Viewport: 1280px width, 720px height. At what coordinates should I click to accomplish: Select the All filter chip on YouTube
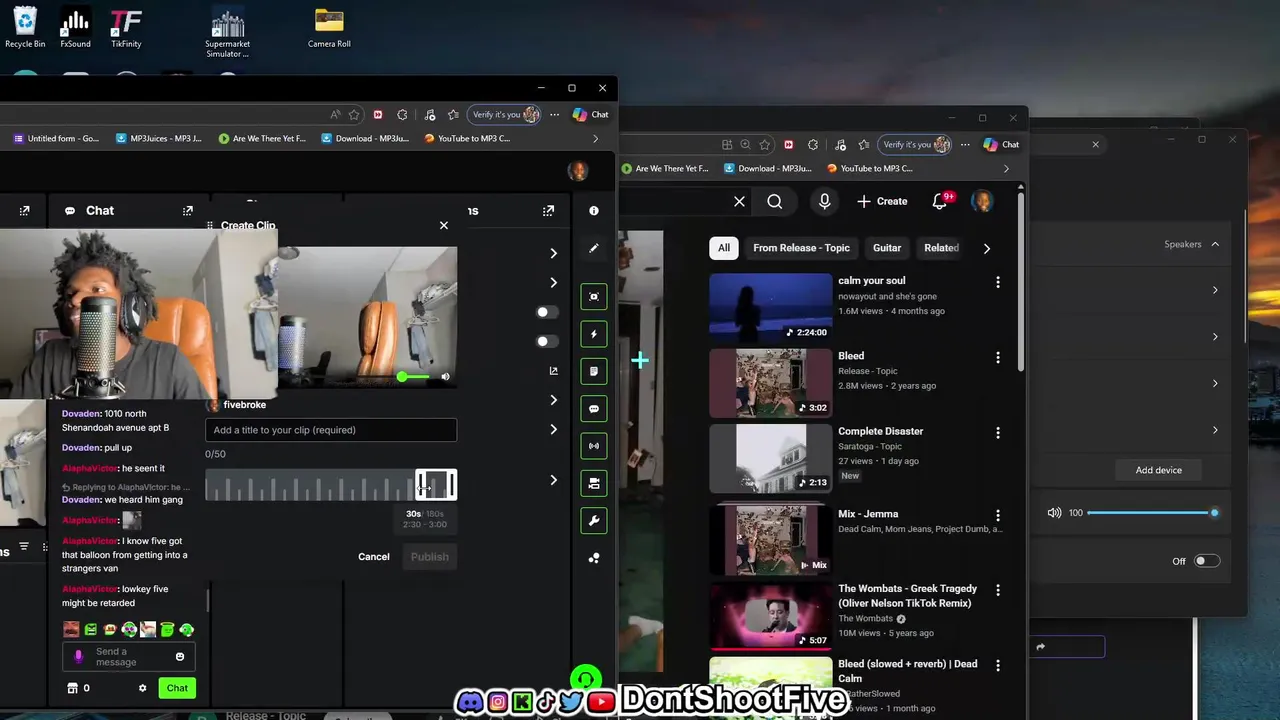click(x=724, y=248)
